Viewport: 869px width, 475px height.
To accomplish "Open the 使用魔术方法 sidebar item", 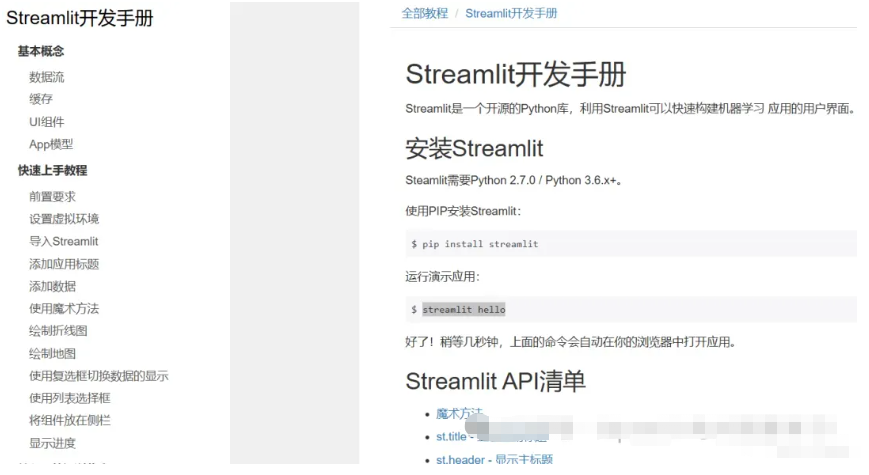I will (64, 308).
